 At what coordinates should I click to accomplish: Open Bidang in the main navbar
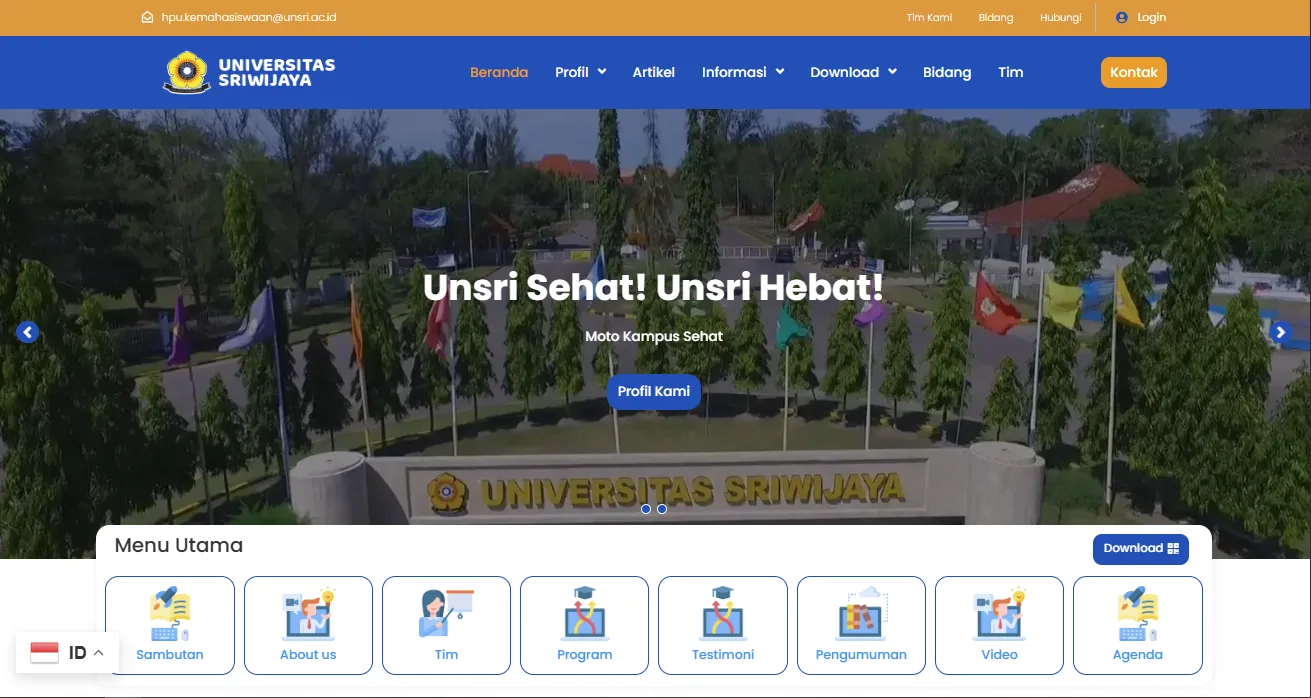point(947,72)
